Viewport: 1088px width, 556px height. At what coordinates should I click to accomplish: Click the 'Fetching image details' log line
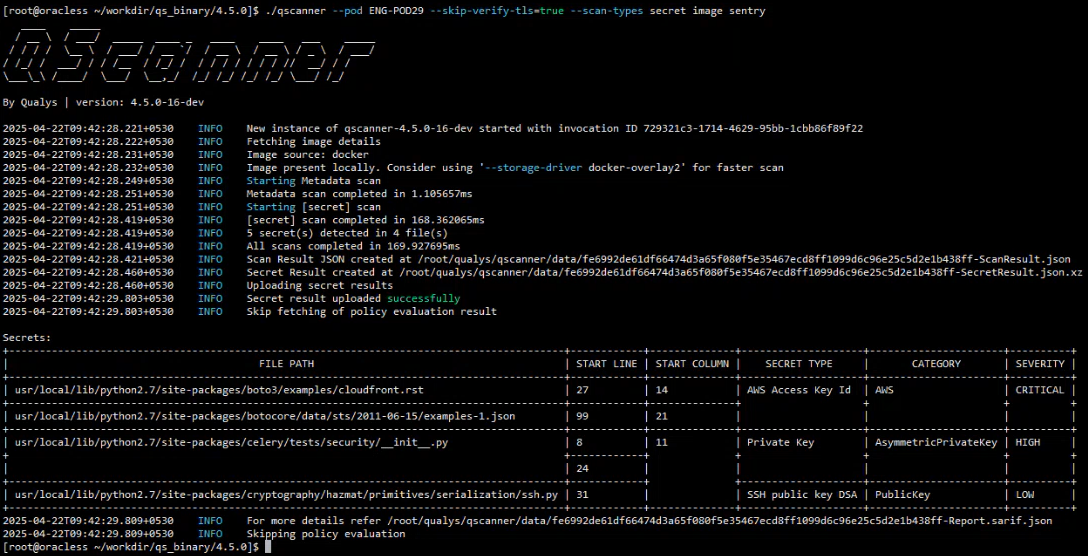click(314, 142)
